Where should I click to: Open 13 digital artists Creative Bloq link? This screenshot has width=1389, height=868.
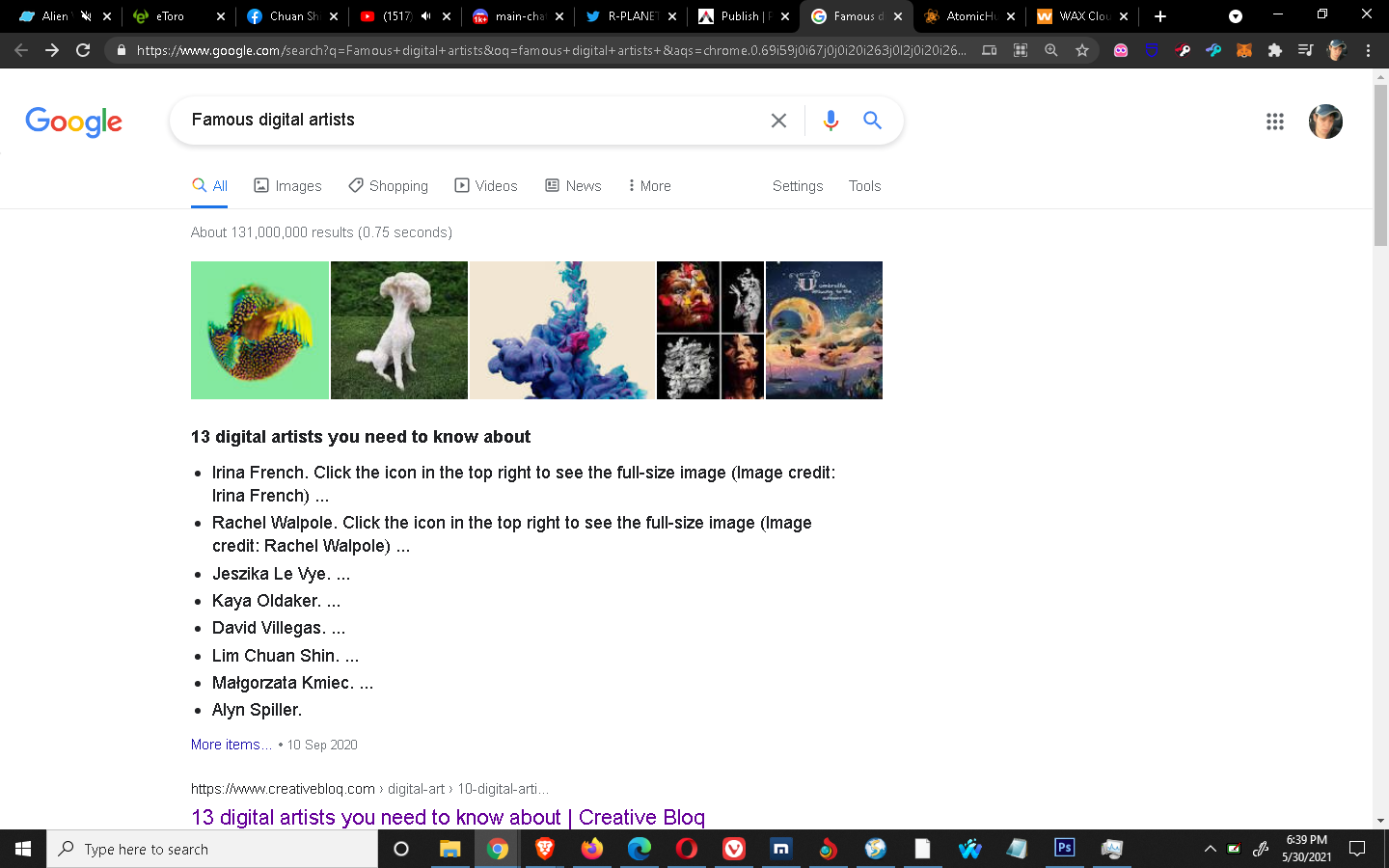tap(448, 817)
